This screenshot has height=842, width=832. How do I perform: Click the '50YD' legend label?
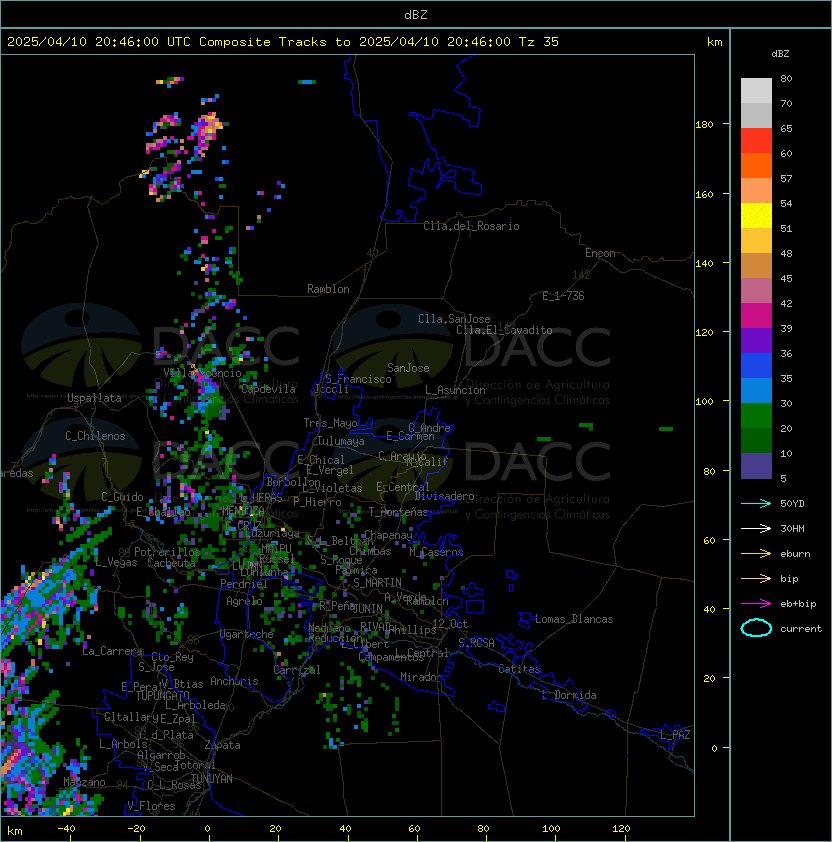[x=792, y=504]
